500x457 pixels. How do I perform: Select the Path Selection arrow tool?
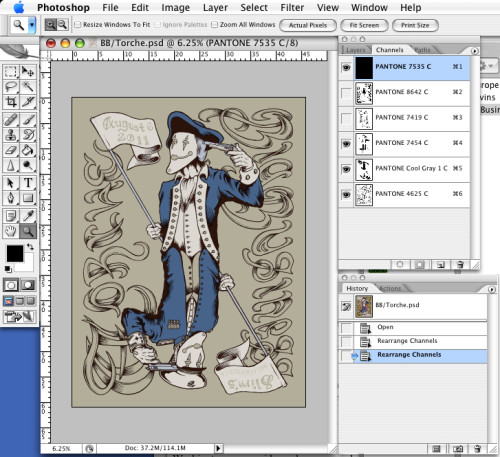point(11,183)
